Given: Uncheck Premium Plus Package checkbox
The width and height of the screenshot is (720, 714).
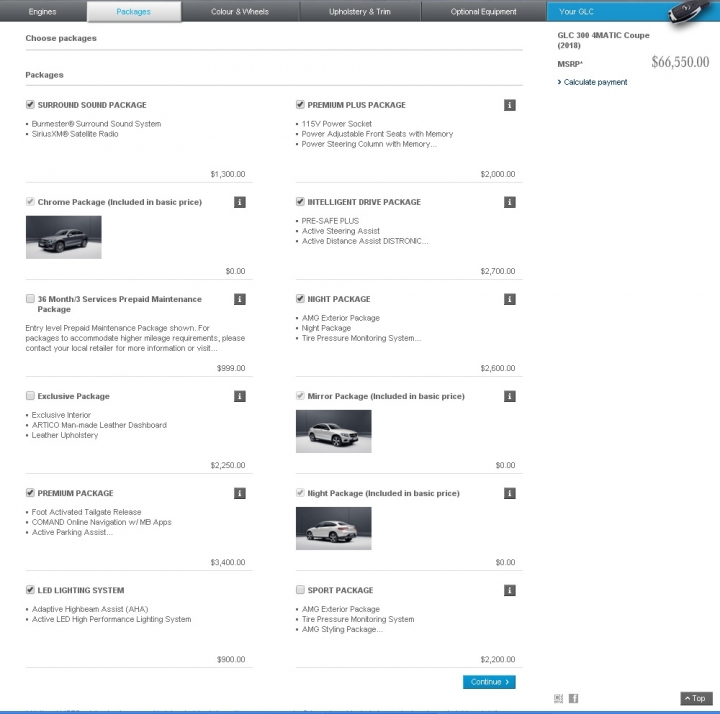Looking at the screenshot, I should (x=300, y=105).
